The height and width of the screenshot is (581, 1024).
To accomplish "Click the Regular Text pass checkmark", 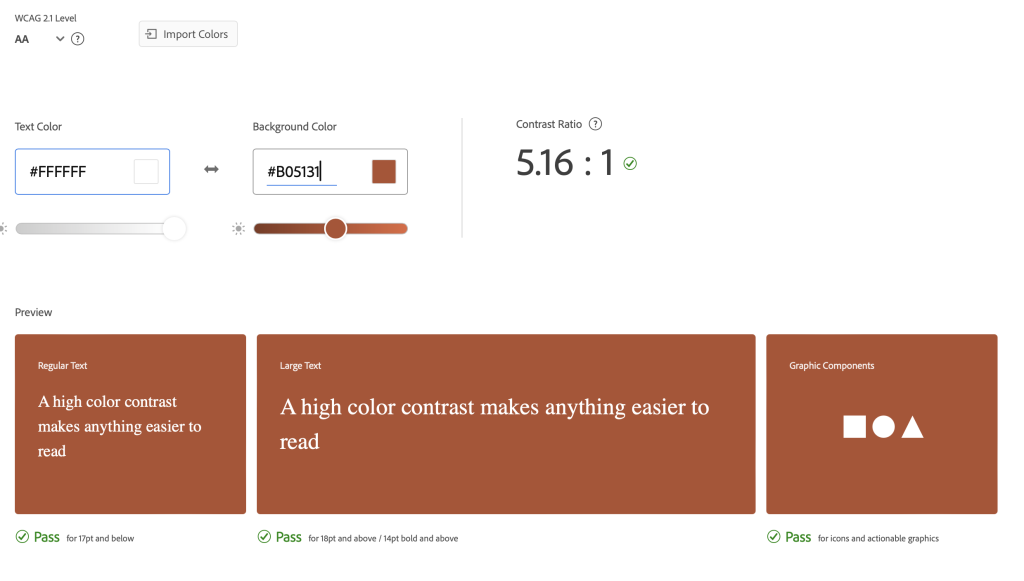I will [x=22, y=537].
